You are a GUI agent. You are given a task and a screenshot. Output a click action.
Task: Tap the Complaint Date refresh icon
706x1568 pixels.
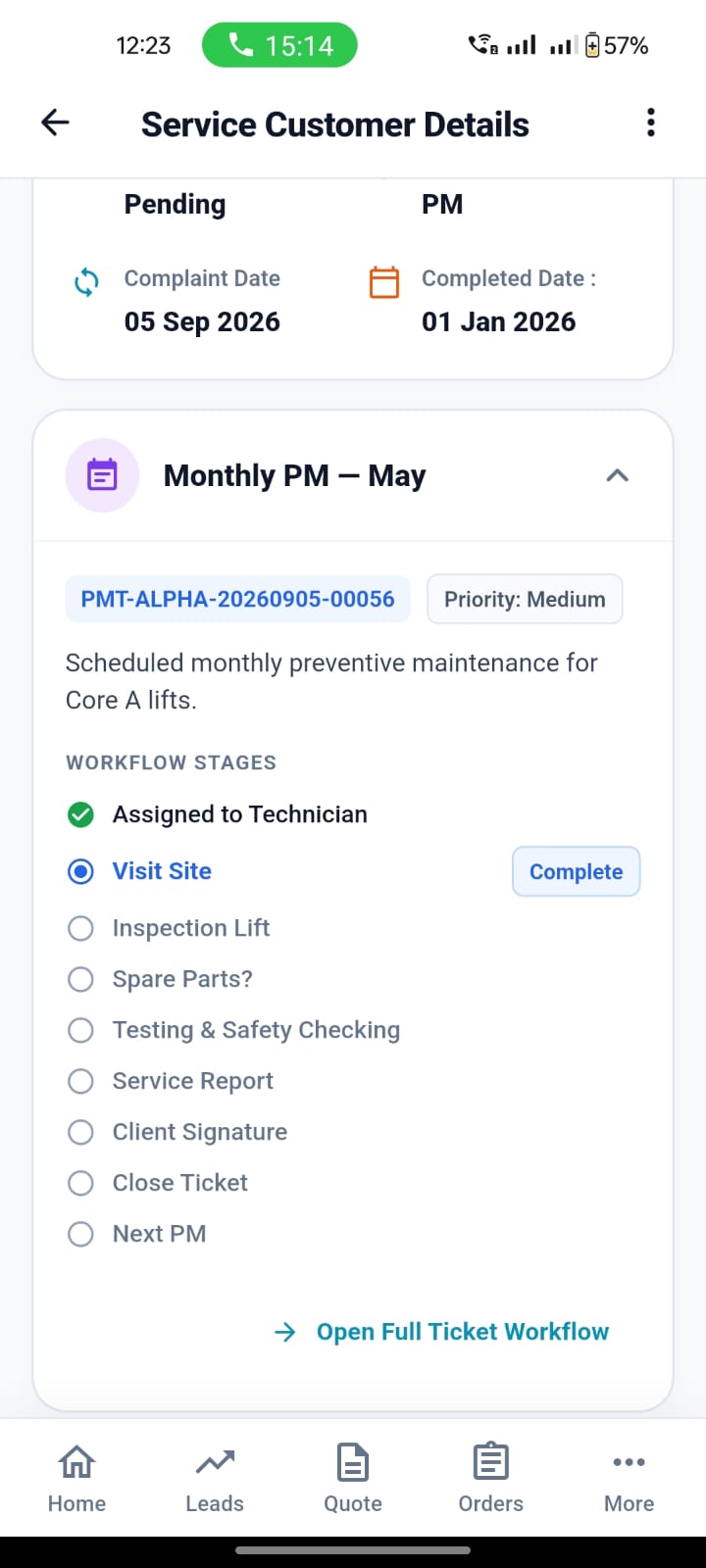click(x=86, y=282)
